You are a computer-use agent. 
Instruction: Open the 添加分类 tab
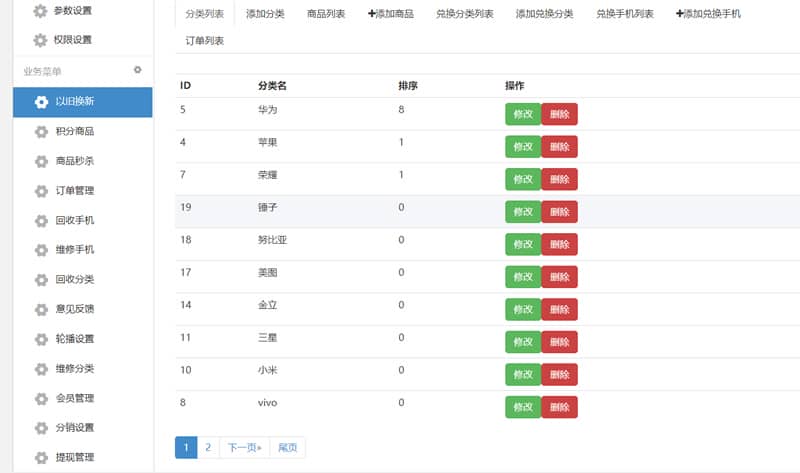coord(265,14)
